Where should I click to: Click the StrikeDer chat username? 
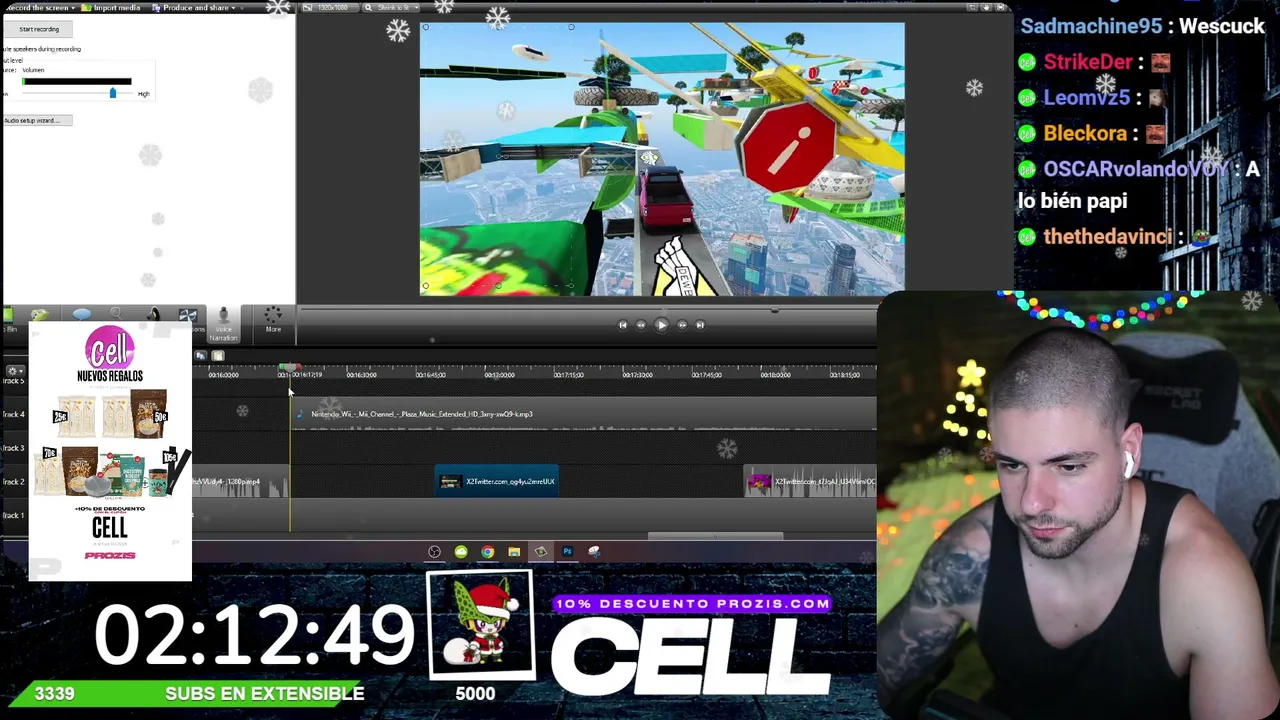pos(1088,62)
